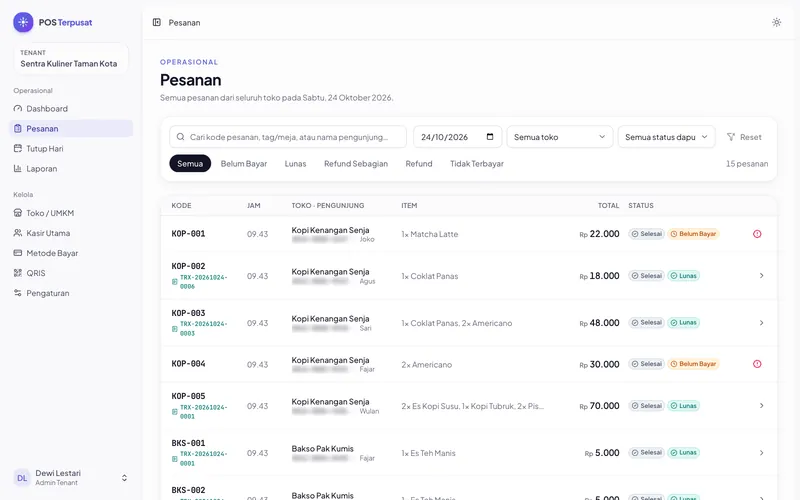Click the alert icon on KOP-004 row

757,364
